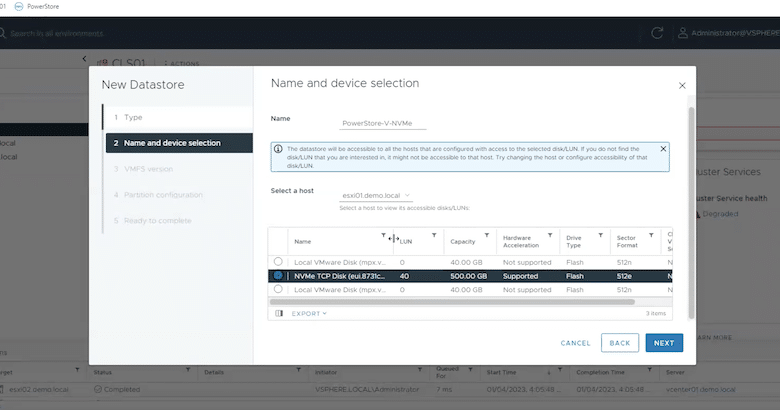Viewport: 780px width, 410px height.
Task: Click the 3 items count label
Action: click(x=656, y=313)
